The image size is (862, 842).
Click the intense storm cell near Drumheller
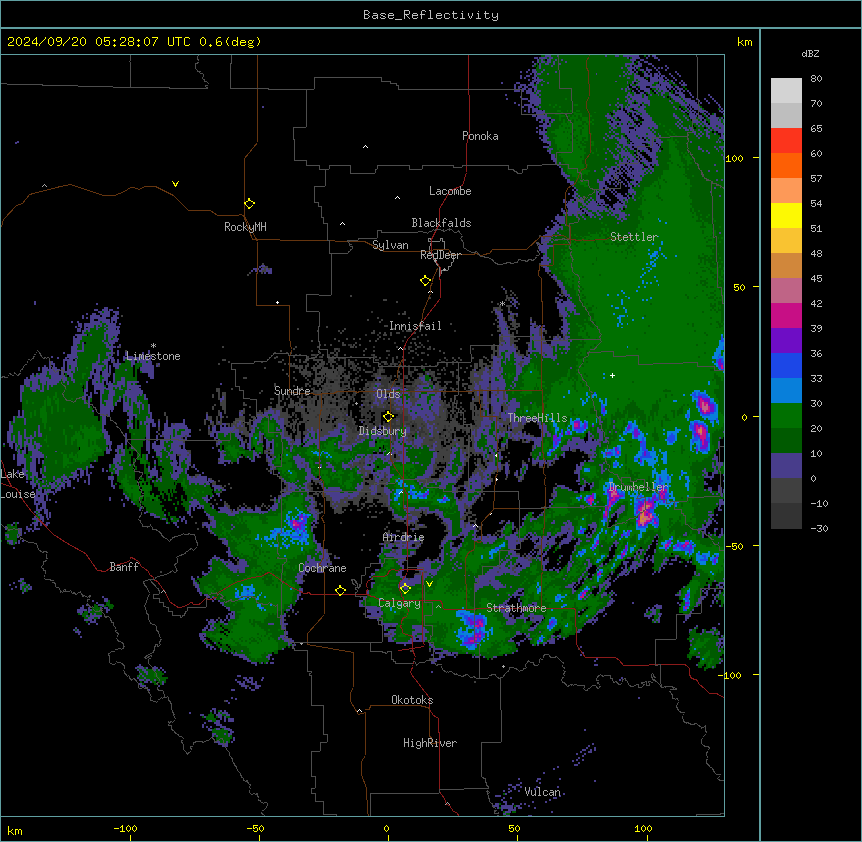click(x=646, y=514)
